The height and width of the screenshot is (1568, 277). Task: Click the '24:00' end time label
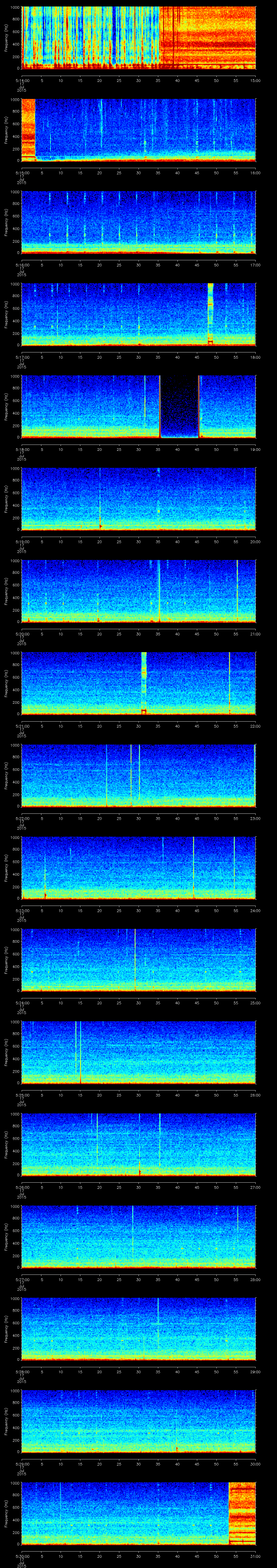(x=256, y=910)
